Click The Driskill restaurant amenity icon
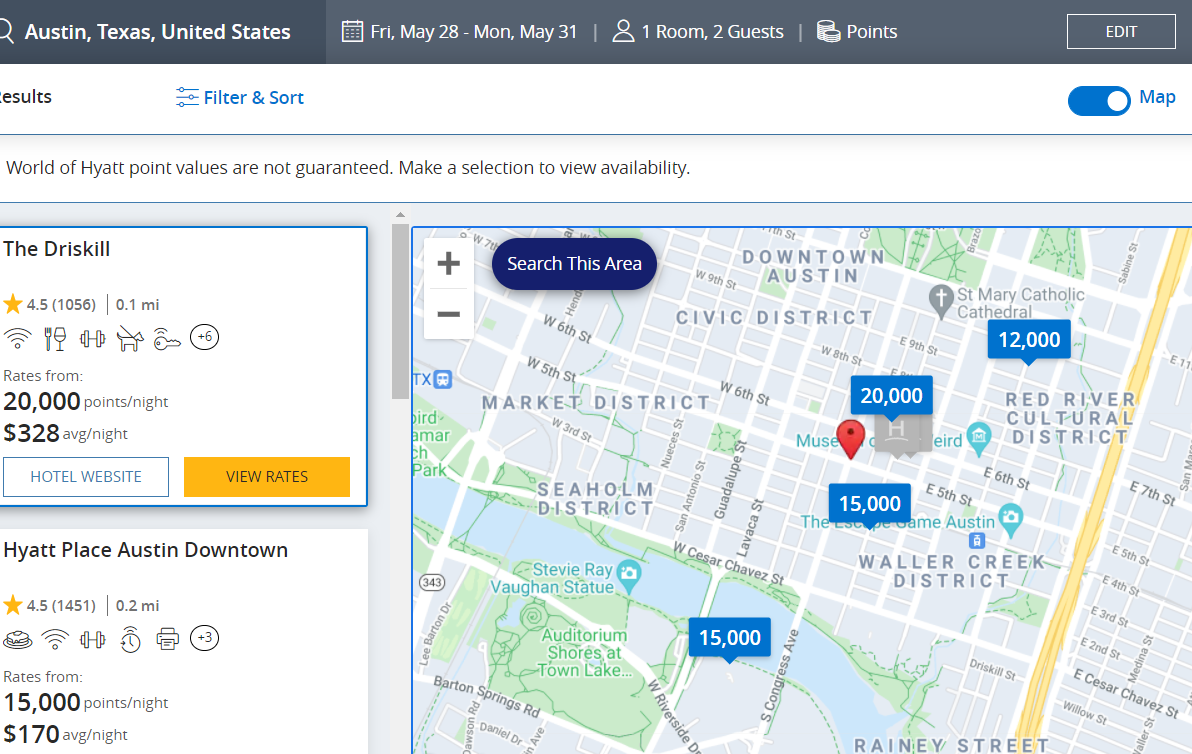 tap(55, 338)
